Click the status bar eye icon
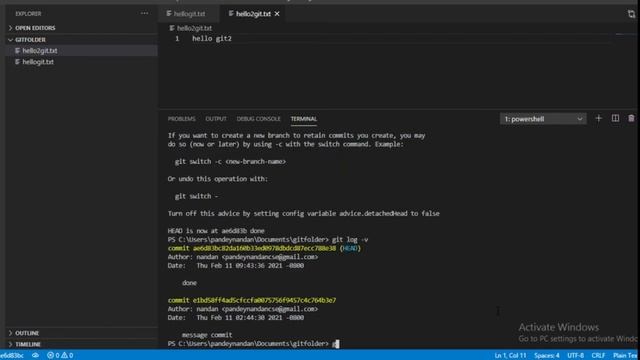Image resolution: width=640 pixels, height=360 pixels. coord(36,356)
